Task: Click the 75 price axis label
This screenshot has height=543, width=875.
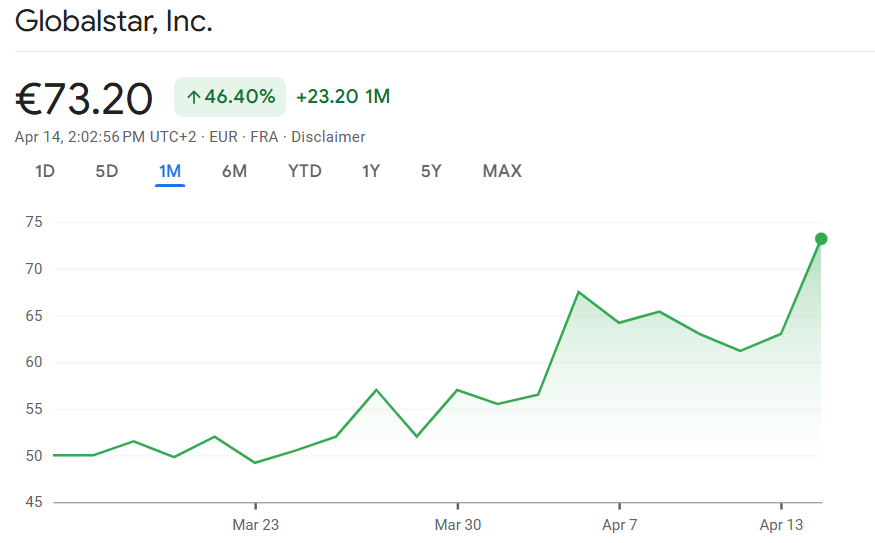Action: [33, 222]
